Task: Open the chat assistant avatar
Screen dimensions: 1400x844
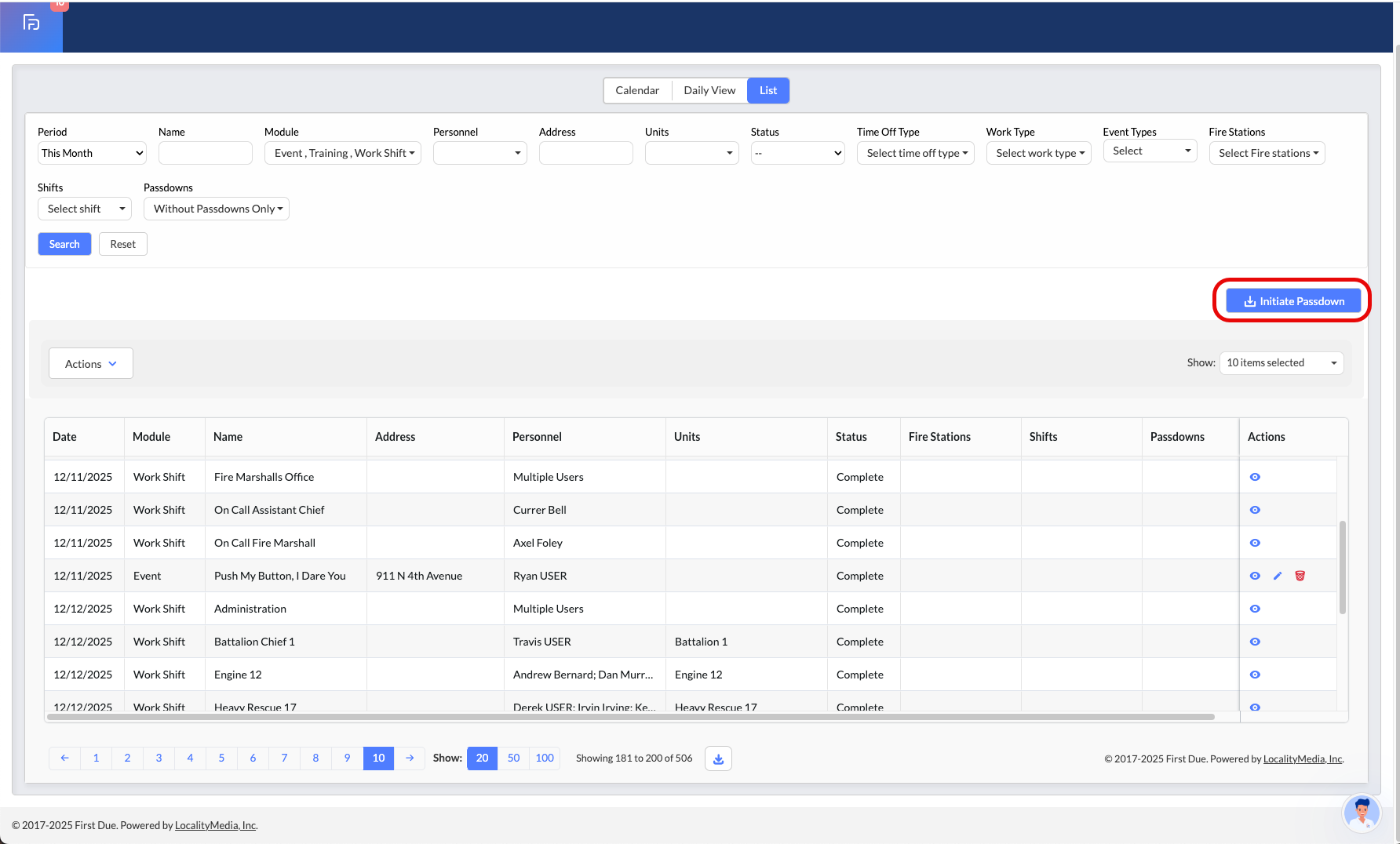Action: click(x=1362, y=812)
